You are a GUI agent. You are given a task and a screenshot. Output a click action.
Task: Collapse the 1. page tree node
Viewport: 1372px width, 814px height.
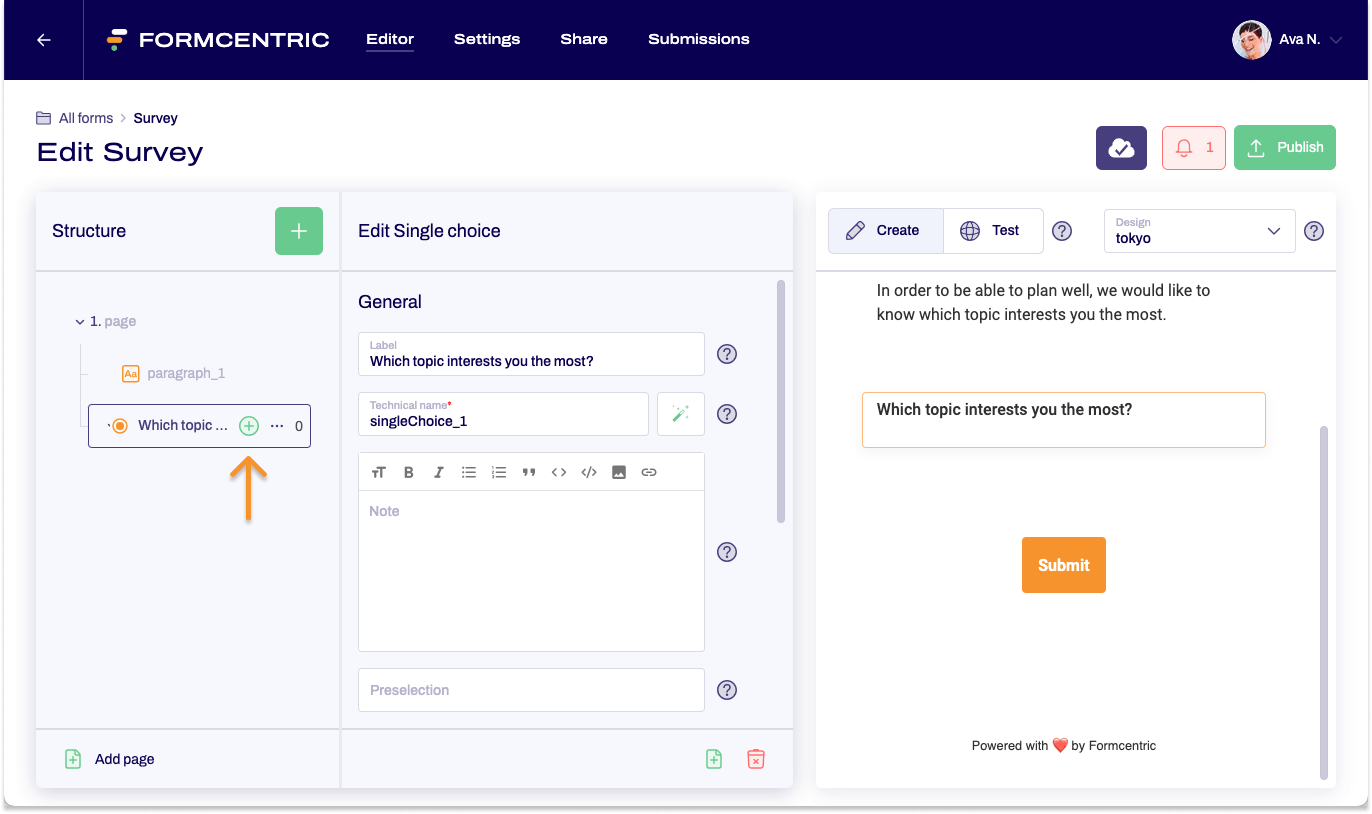click(x=80, y=322)
